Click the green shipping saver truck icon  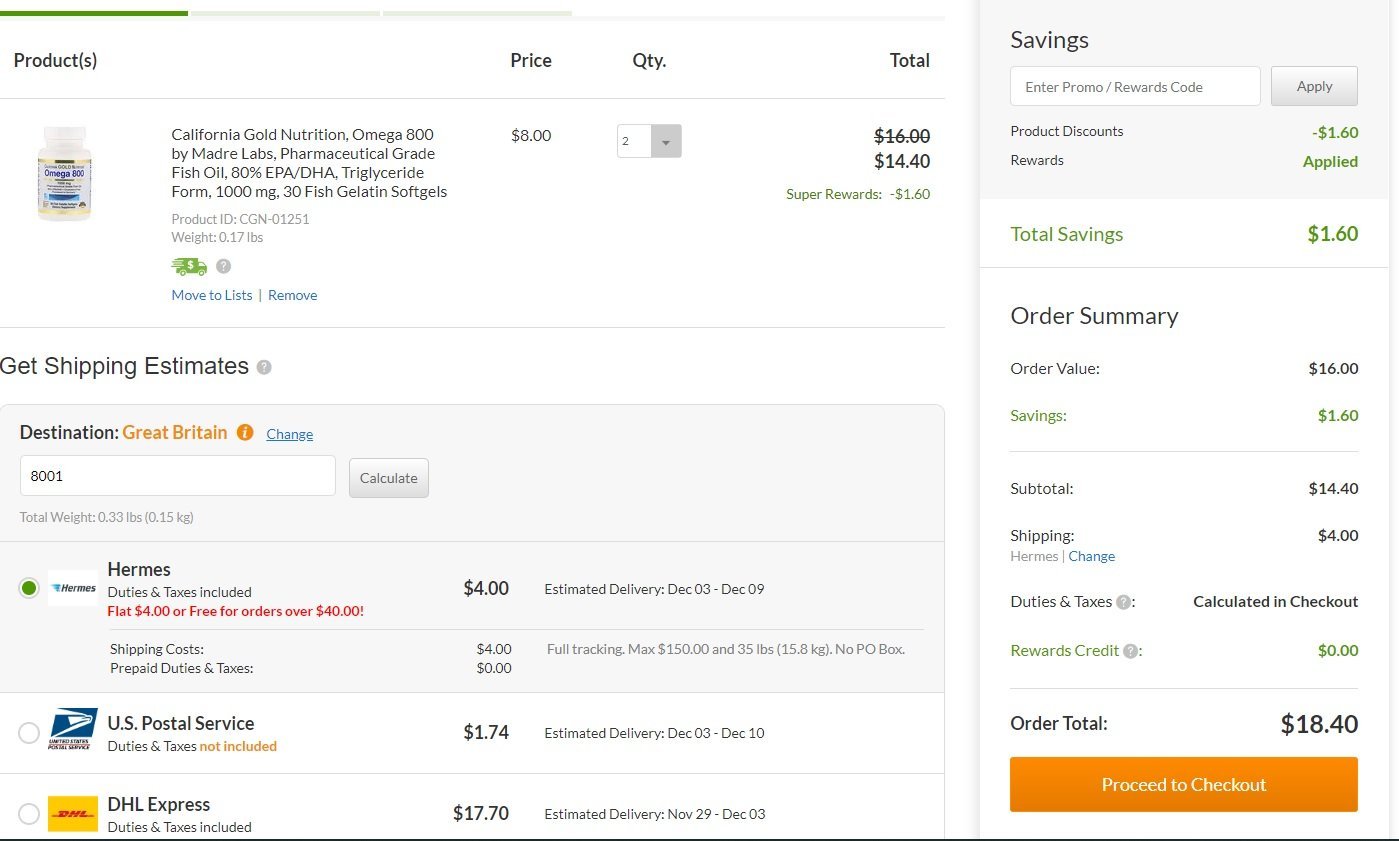189,266
